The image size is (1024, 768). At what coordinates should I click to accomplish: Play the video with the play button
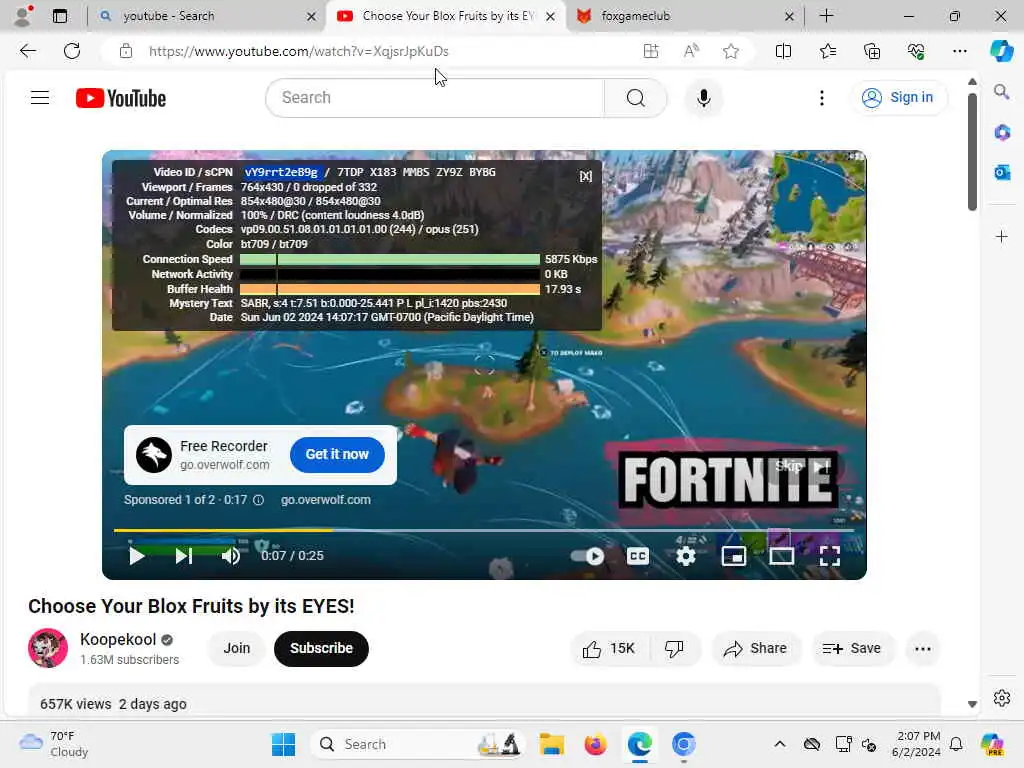[x=136, y=556]
